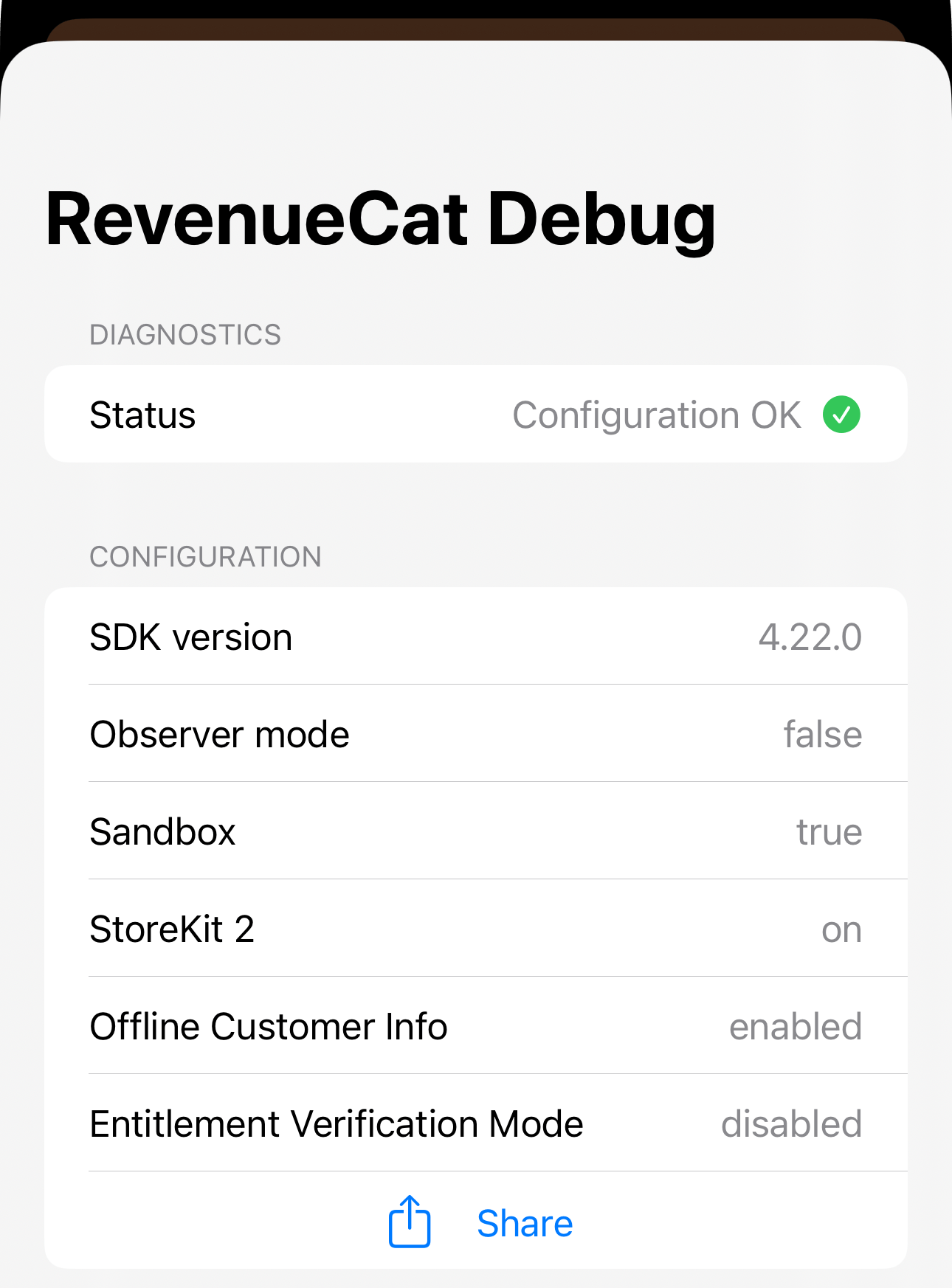
Task: Click the DIAGNOSTICS section header
Action: pos(185,334)
